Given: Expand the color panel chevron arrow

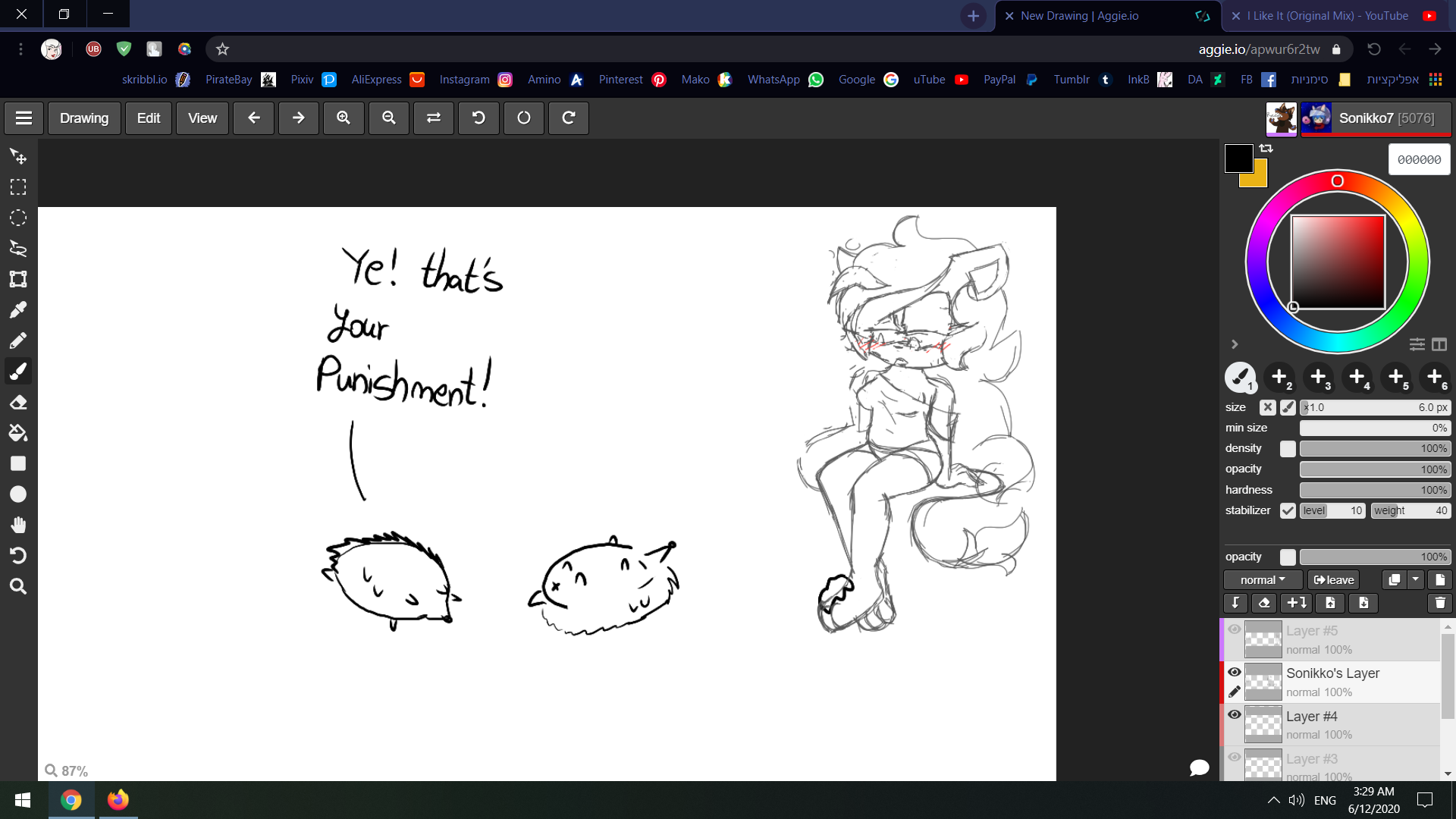Looking at the screenshot, I should click(1235, 344).
